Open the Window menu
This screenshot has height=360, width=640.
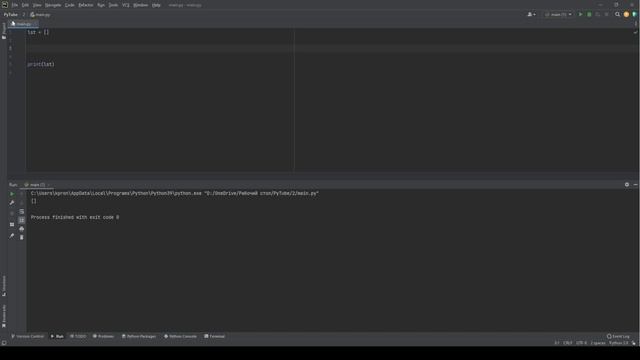[x=141, y=5]
